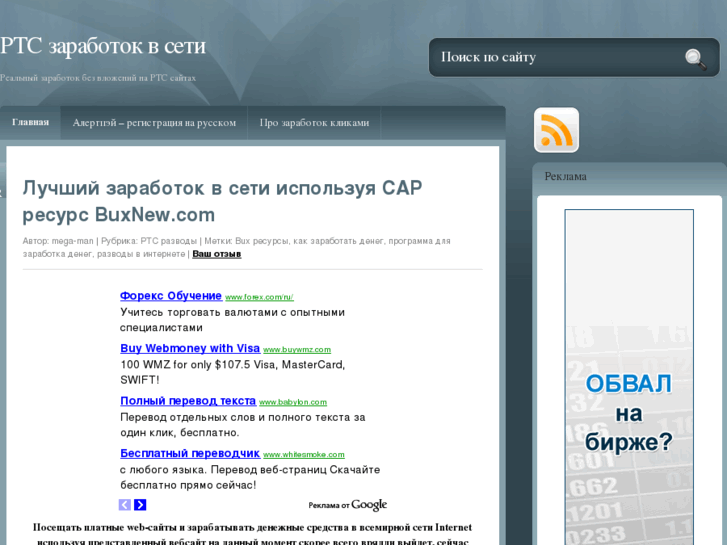Screen dimensions: 727x545
Task: Click ad URL www.buywmz.com
Action: pyautogui.click(x=297, y=350)
